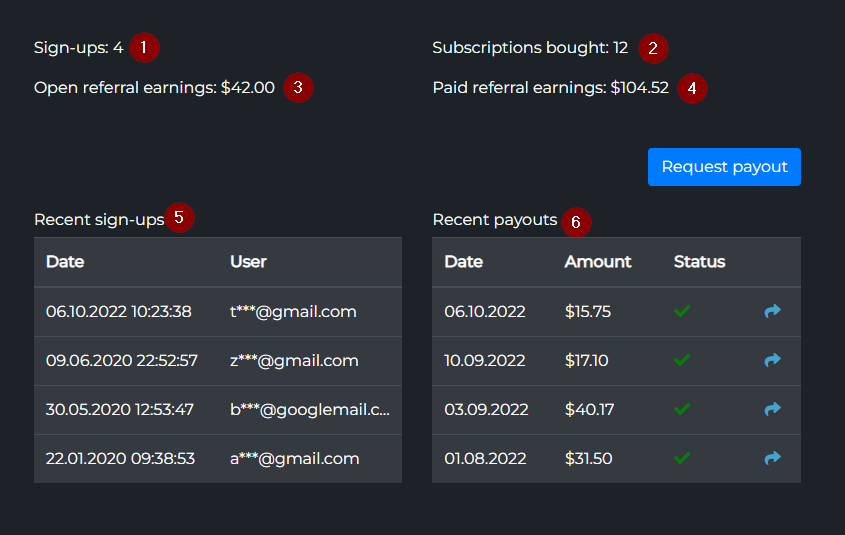The image size is (845, 535).
Task: Select the t***@gmail.com sign-up user cell
Action: pyautogui.click(x=293, y=312)
